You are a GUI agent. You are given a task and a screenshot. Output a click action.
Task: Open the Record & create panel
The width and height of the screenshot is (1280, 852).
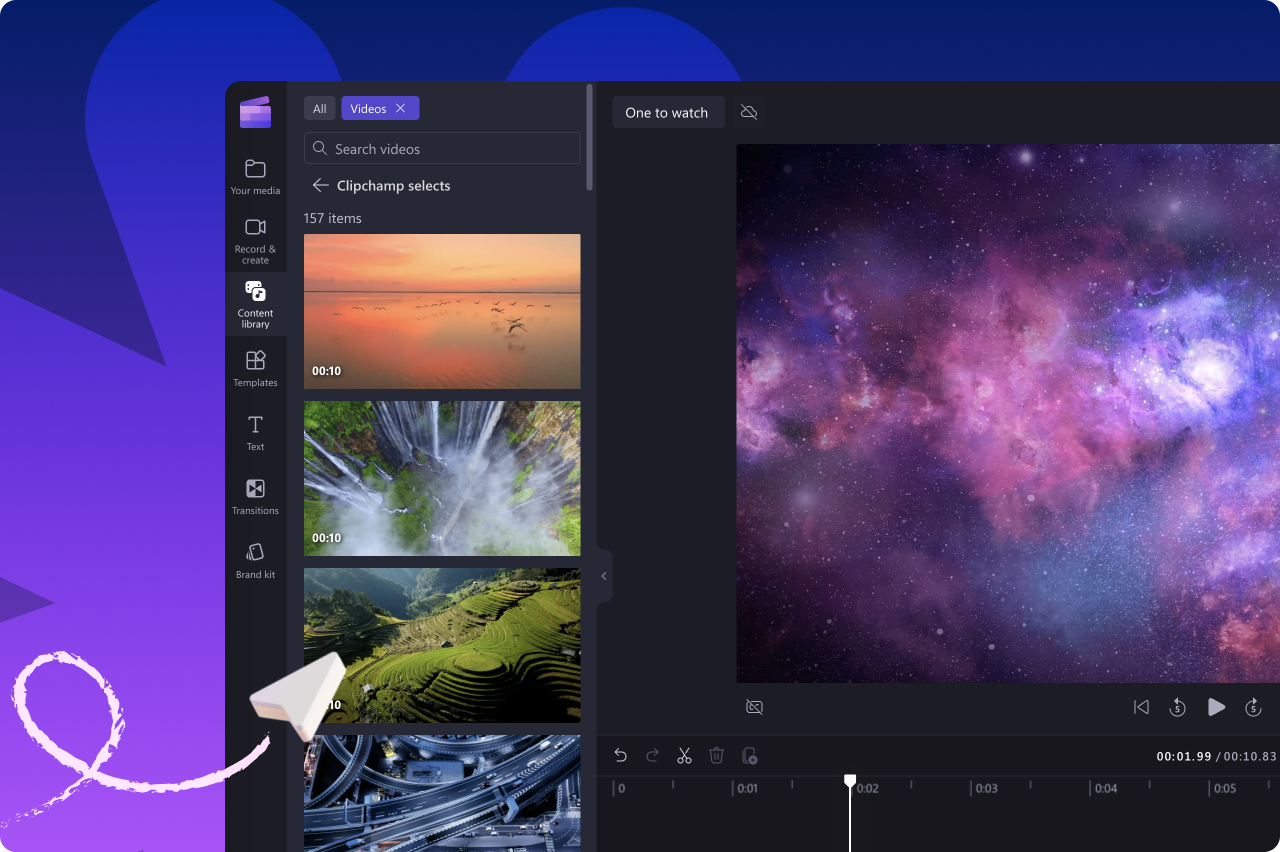pos(255,238)
